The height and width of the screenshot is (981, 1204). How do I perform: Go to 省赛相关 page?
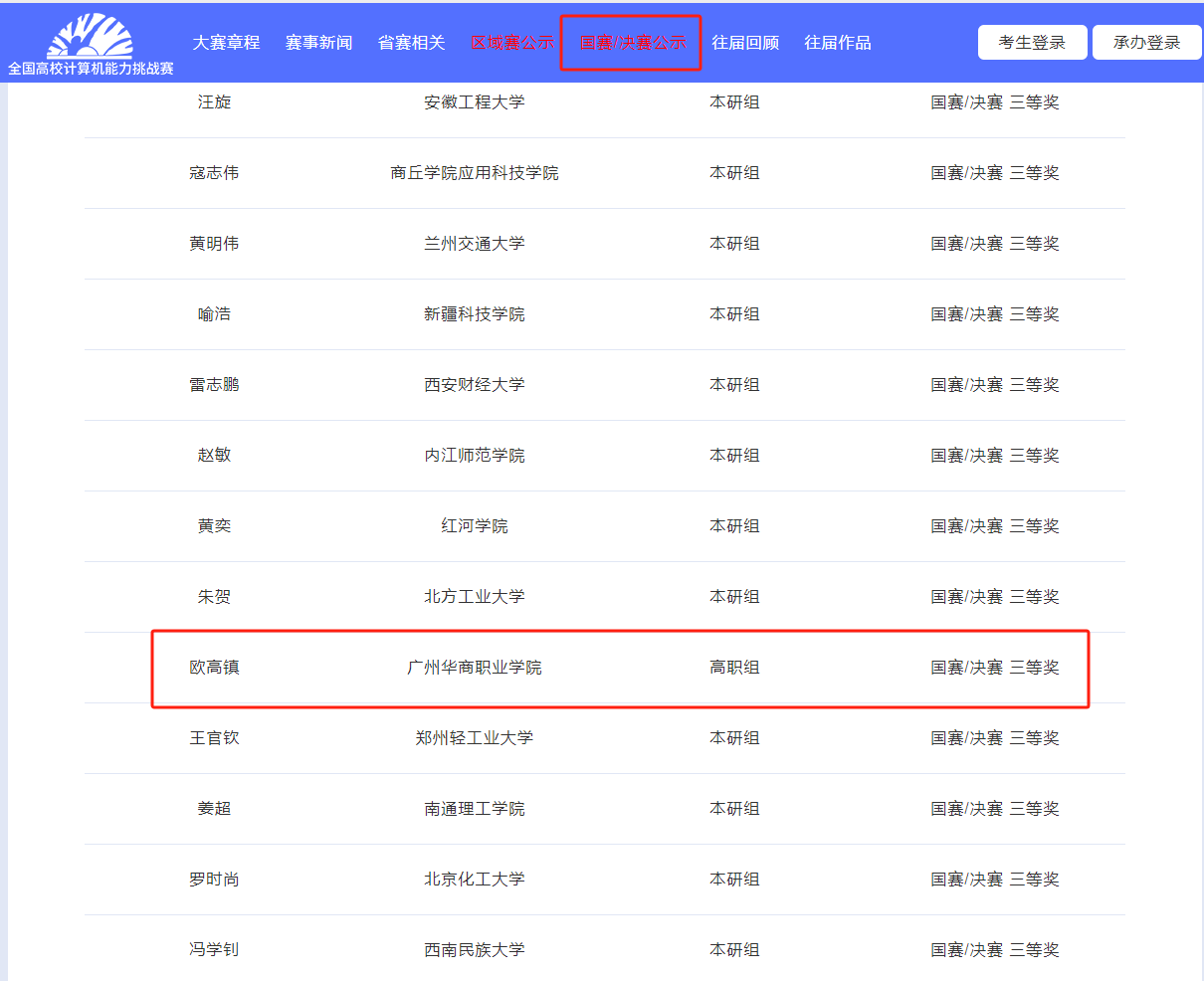click(x=411, y=43)
